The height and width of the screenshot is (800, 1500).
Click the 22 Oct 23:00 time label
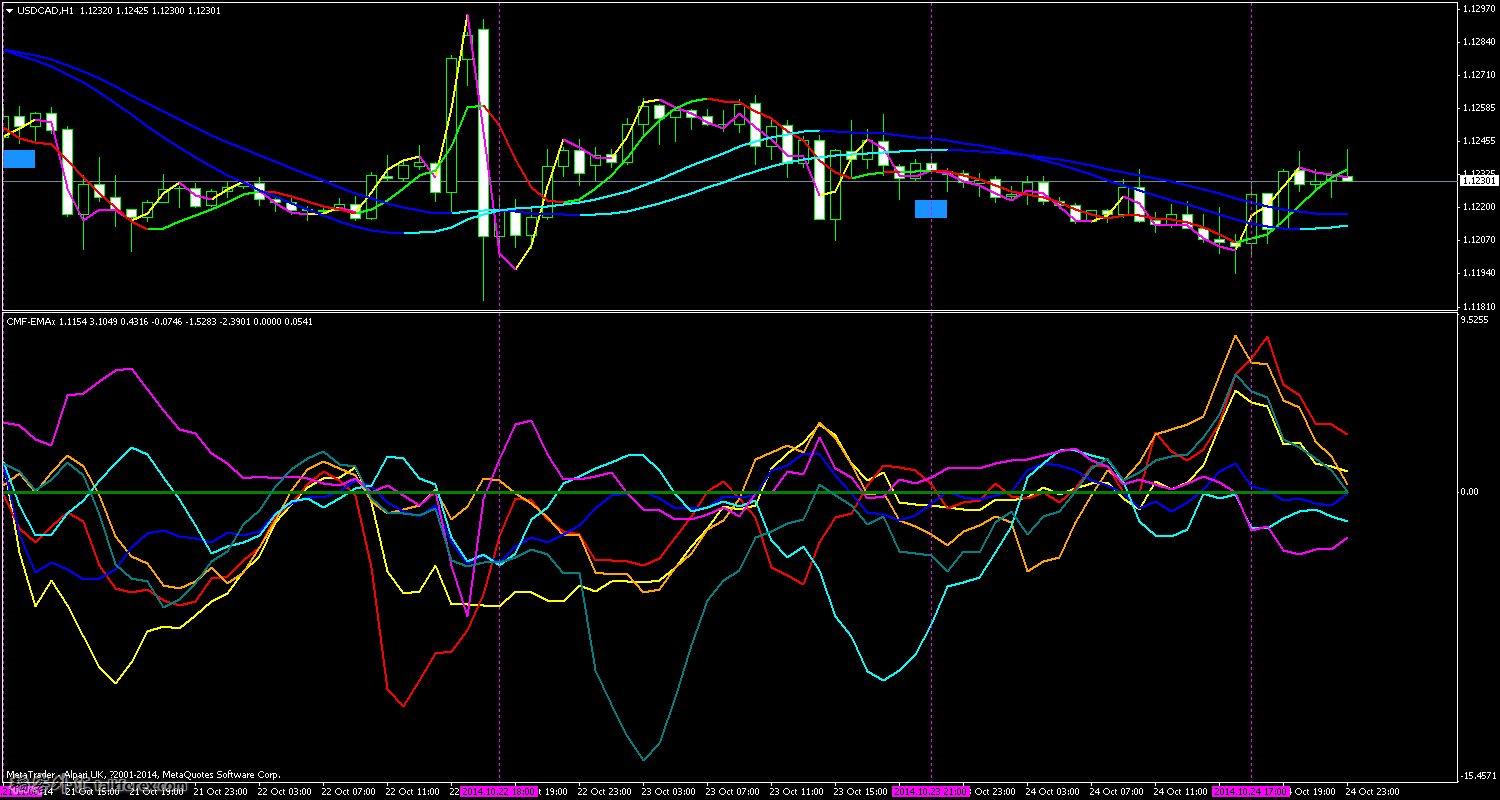tap(604, 791)
